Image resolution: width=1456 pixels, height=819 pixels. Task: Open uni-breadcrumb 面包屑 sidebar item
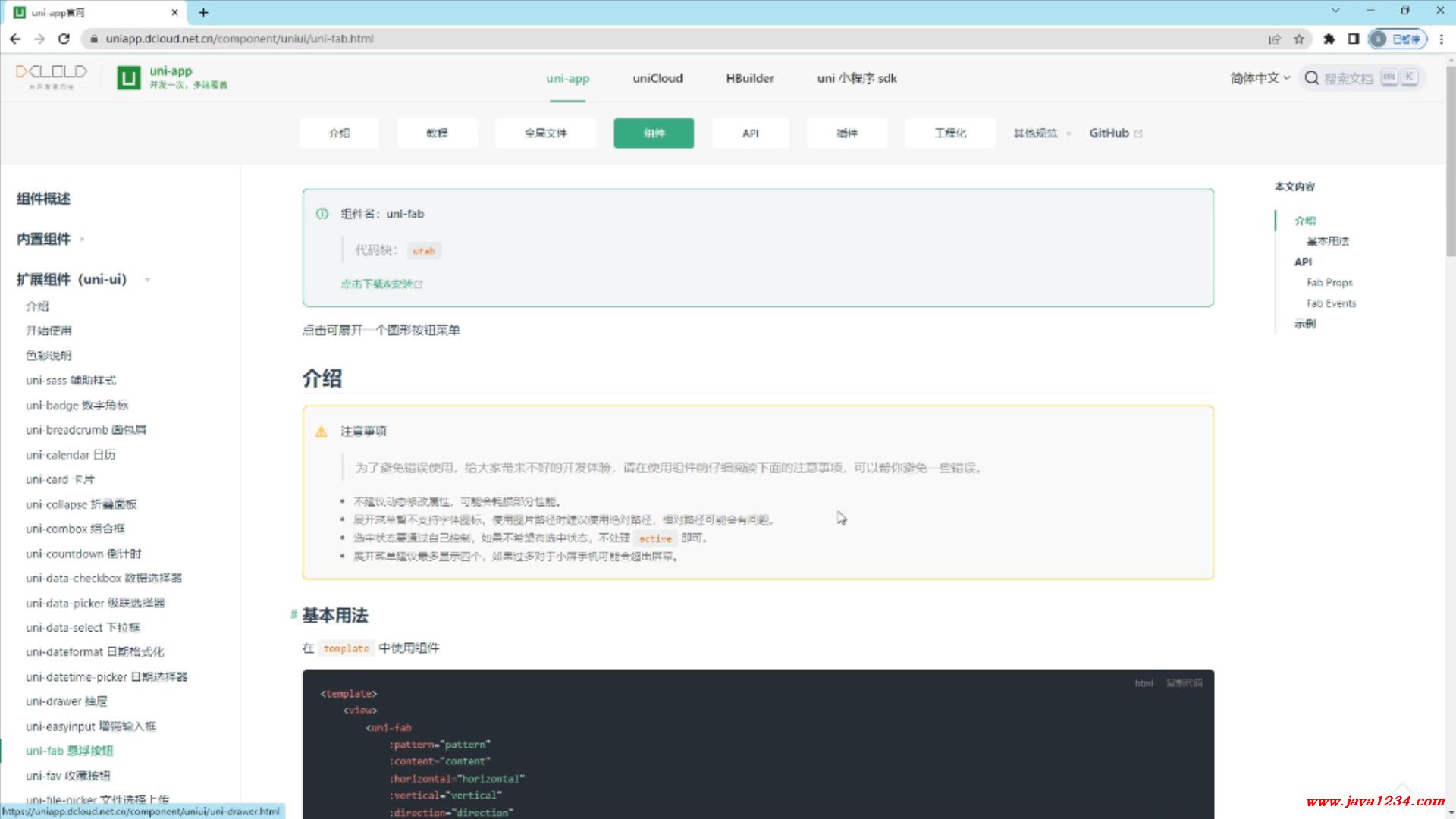click(86, 430)
